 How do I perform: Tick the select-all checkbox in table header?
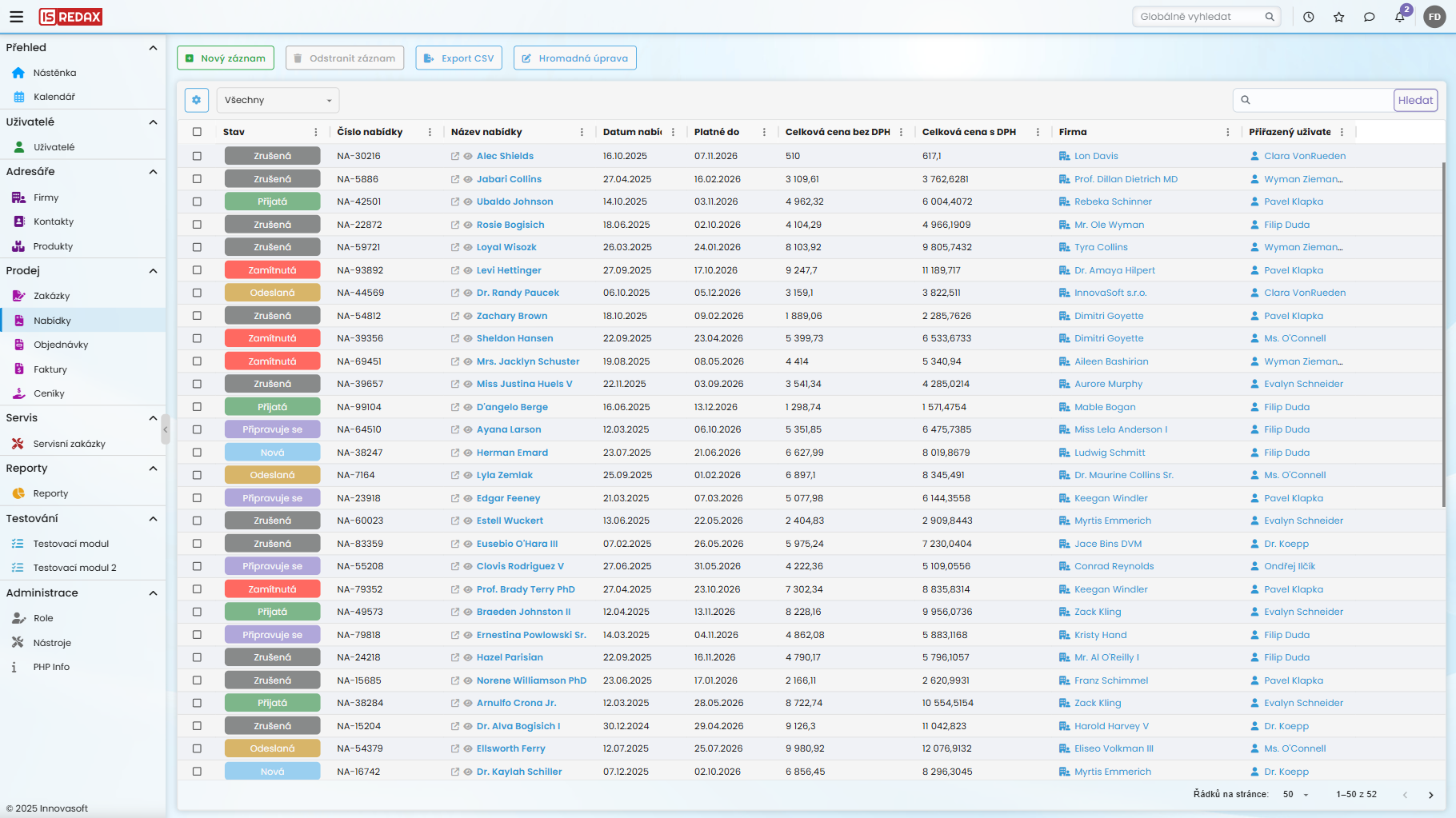click(x=197, y=132)
